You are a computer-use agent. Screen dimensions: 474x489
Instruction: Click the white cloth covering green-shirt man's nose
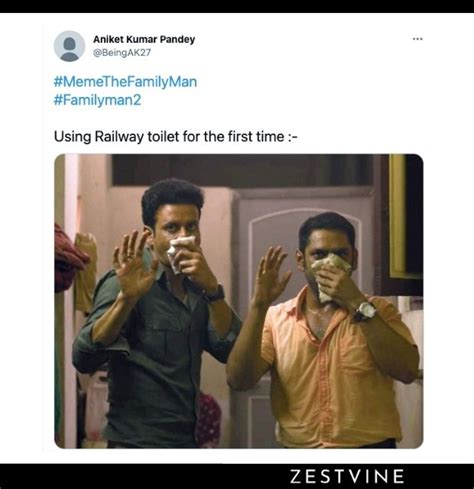pyautogui.click(x=180, y=252)
